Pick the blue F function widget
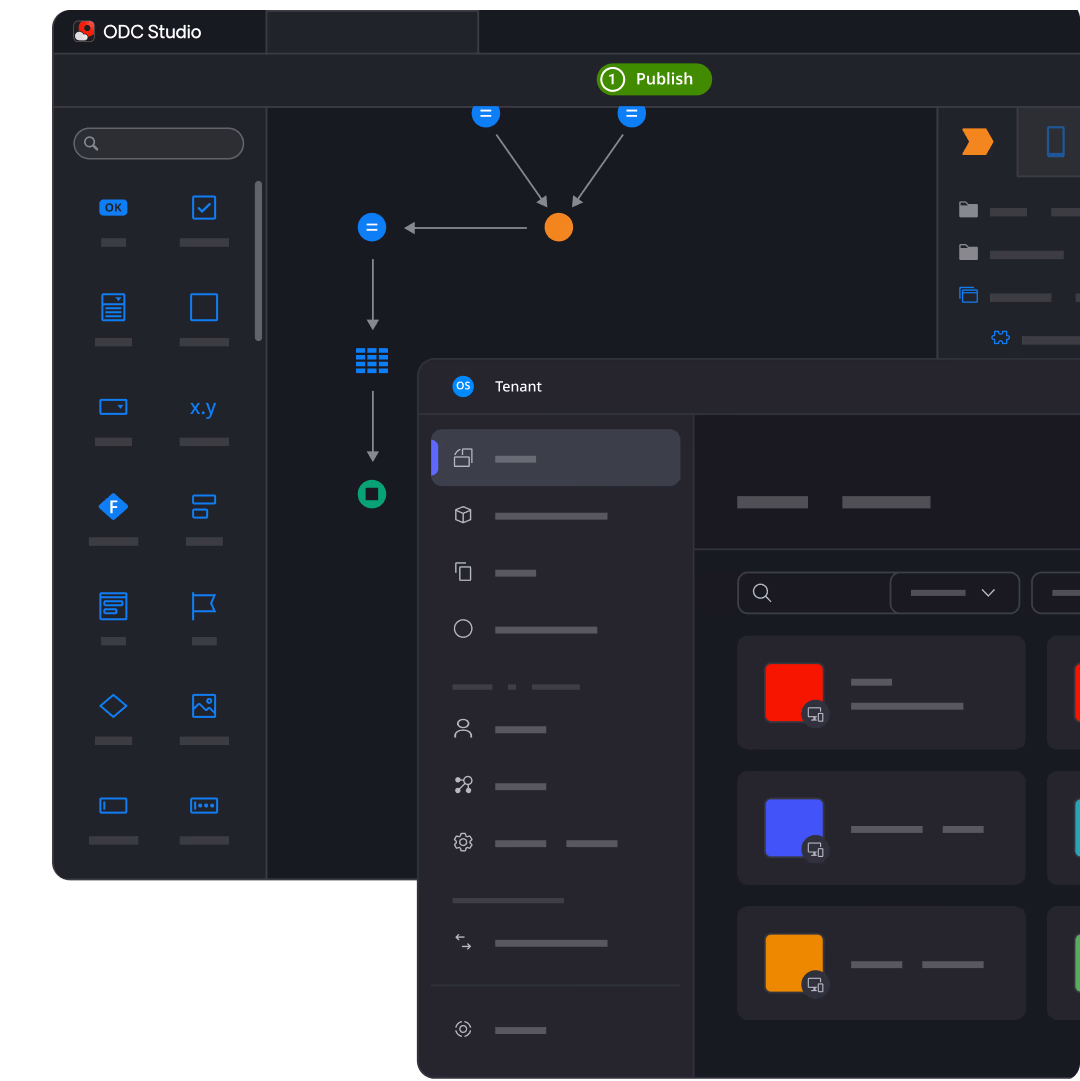 113,506
